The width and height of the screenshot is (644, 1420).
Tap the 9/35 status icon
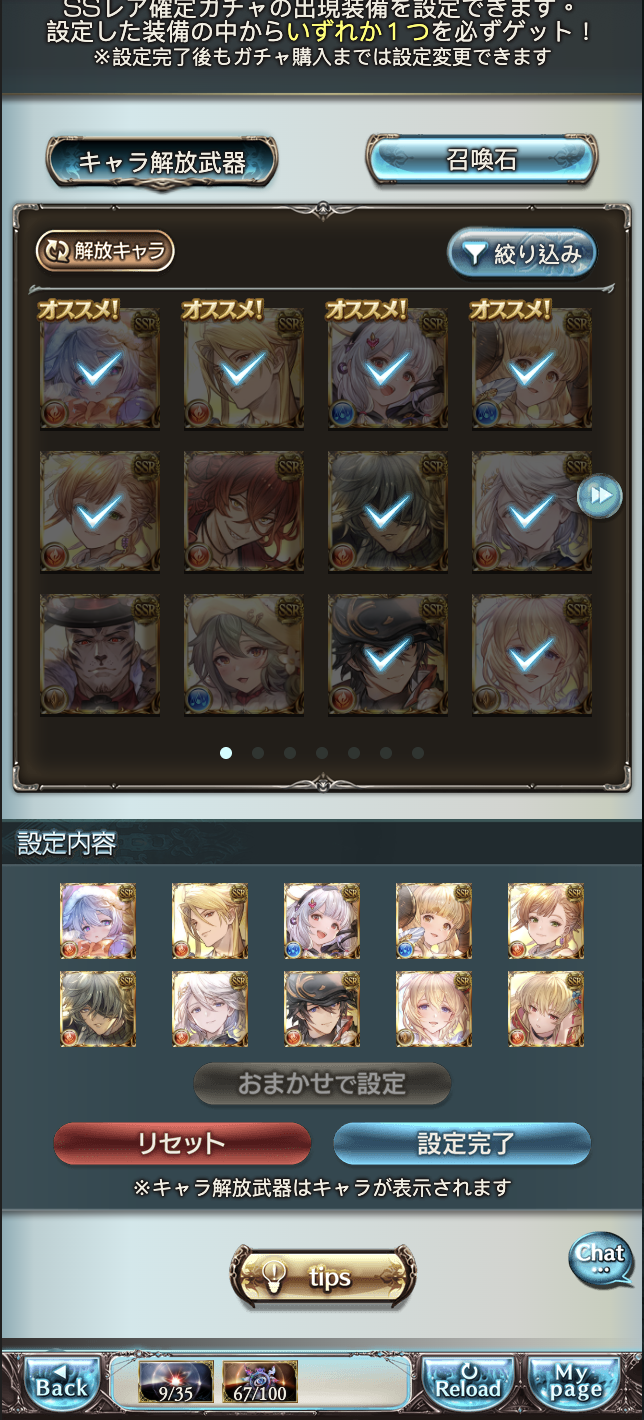point(176,1382)
